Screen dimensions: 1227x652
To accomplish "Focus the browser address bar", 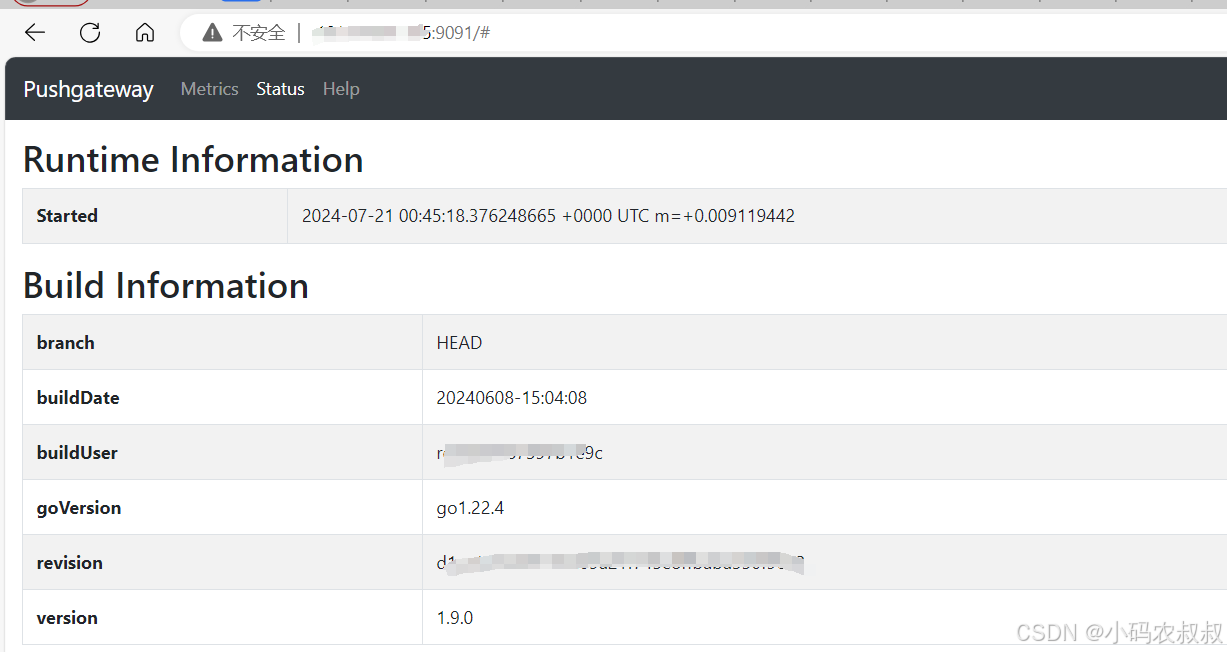I will click(x=703, y=33).
